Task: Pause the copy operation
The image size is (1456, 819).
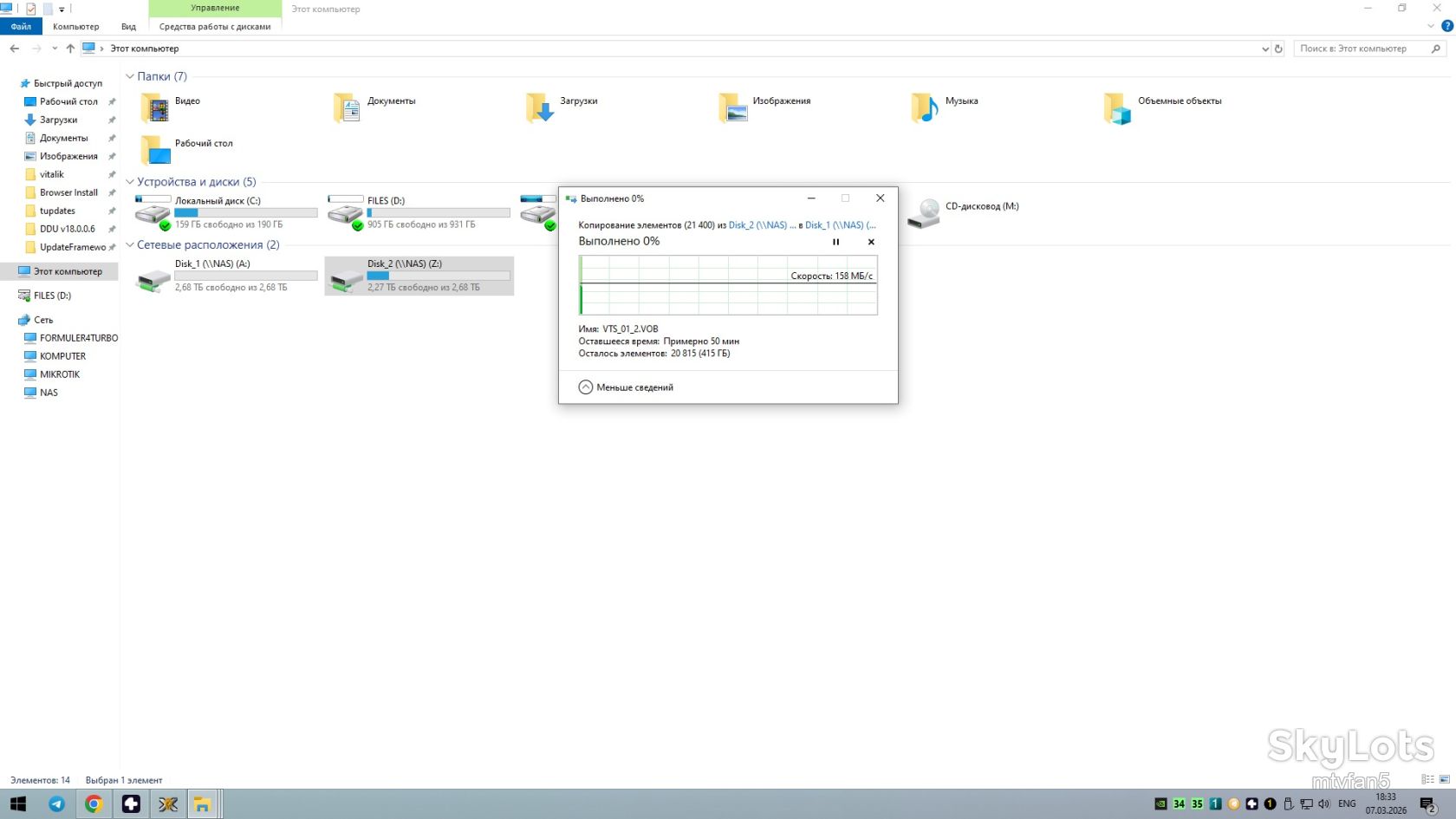Action: [x=835, y=242]
